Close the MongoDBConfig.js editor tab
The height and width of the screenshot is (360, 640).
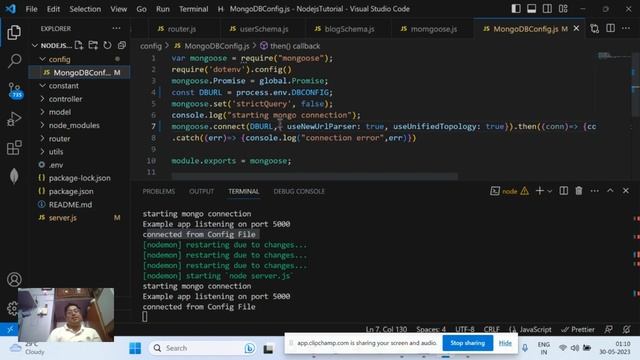point(576,29)
